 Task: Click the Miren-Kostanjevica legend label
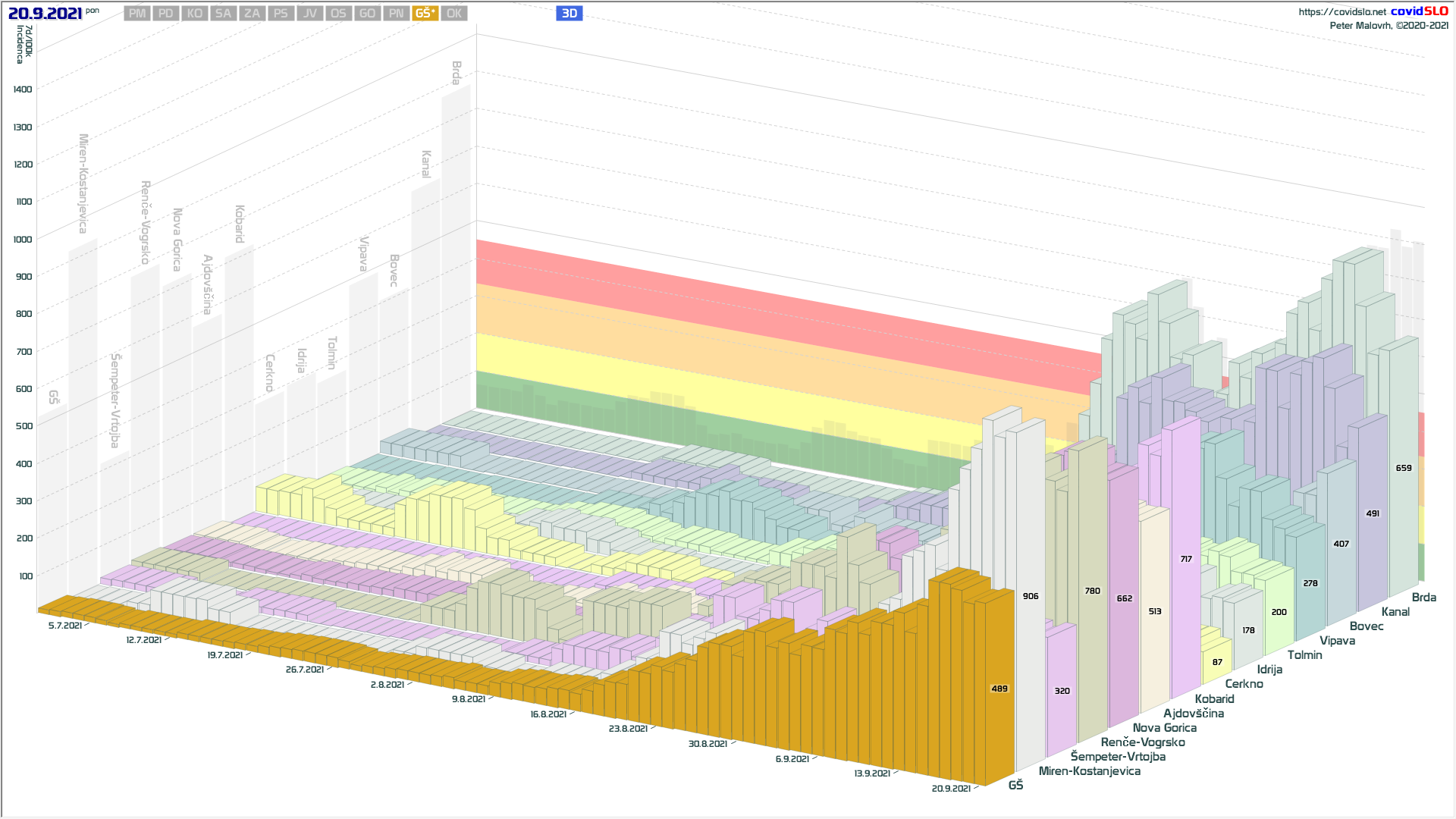click(x=1089, y=771)
